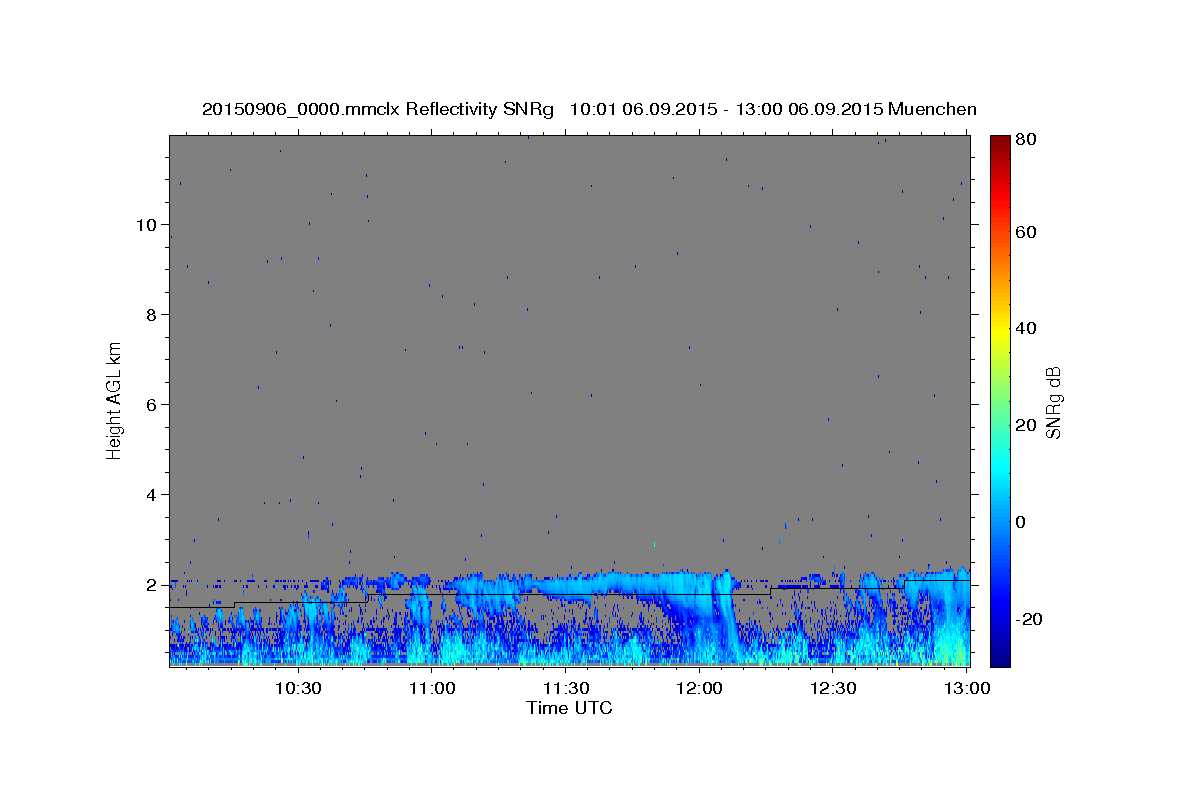Click the '12:00' time tick label
1200x800 pixels.
tap(699, 688)
